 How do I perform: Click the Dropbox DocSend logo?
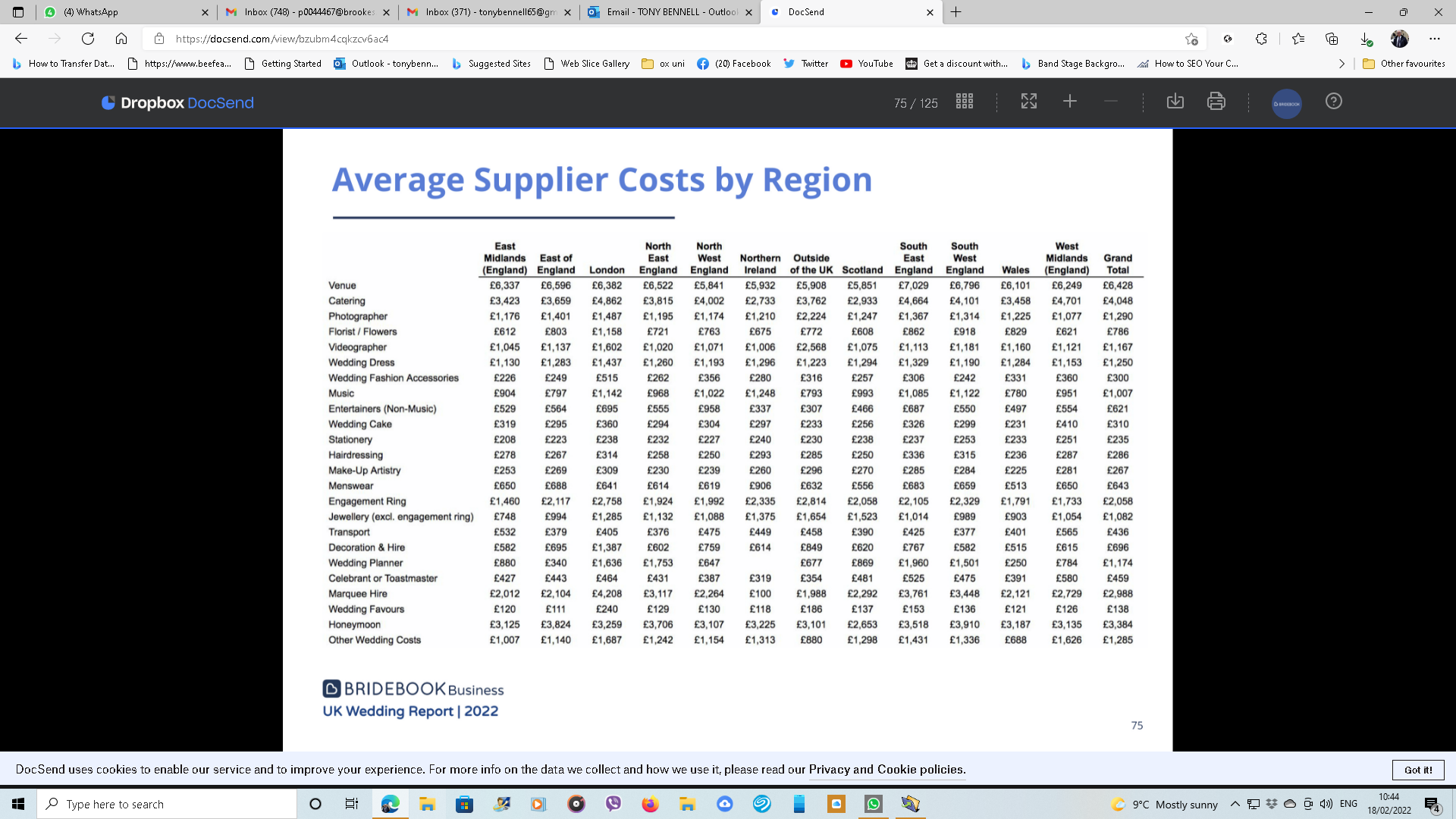pyautogui.click(x=177, y=103)
